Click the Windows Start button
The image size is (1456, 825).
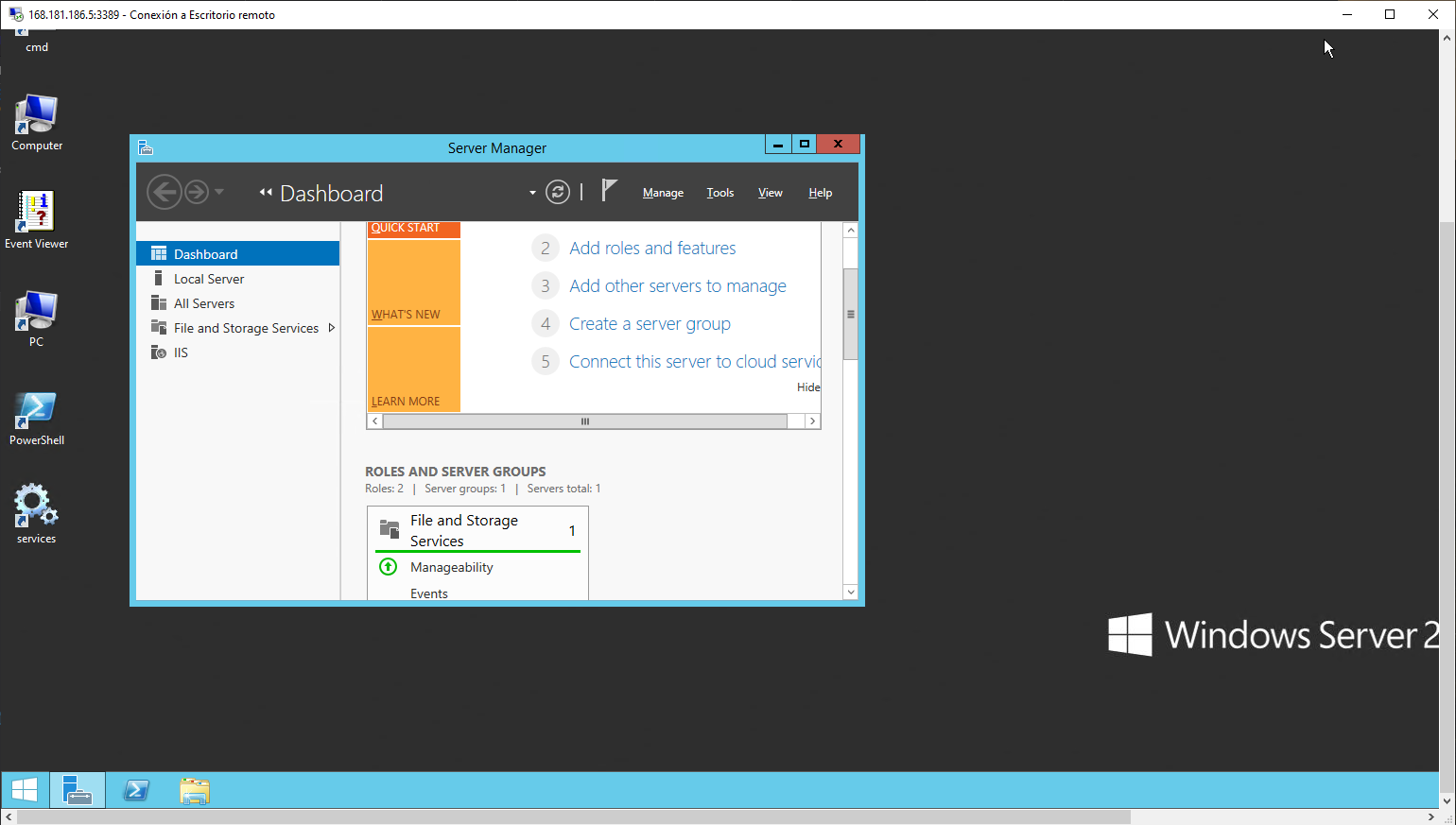coord(25,790)
